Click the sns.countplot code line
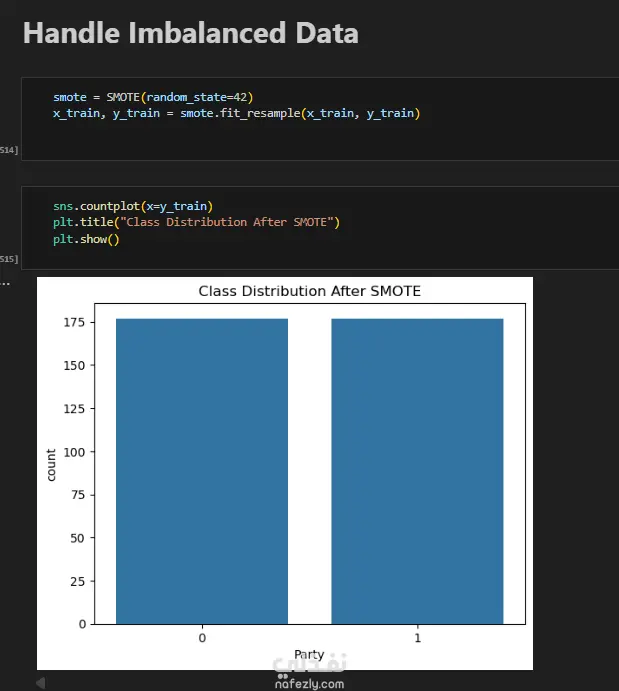Screen dimensions: 619x691 (133, 205)
